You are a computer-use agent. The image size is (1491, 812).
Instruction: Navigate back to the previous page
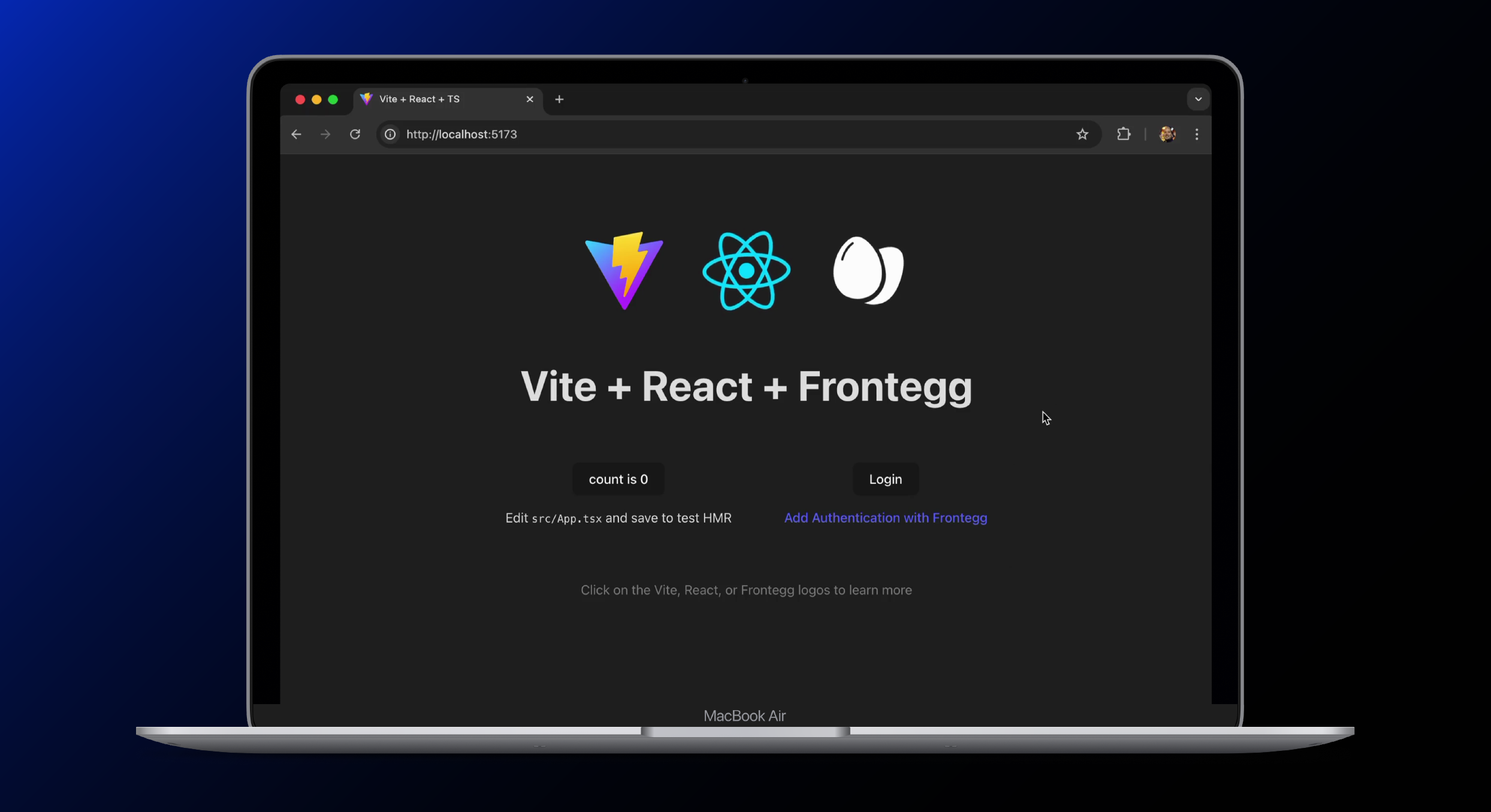[296, 134]
